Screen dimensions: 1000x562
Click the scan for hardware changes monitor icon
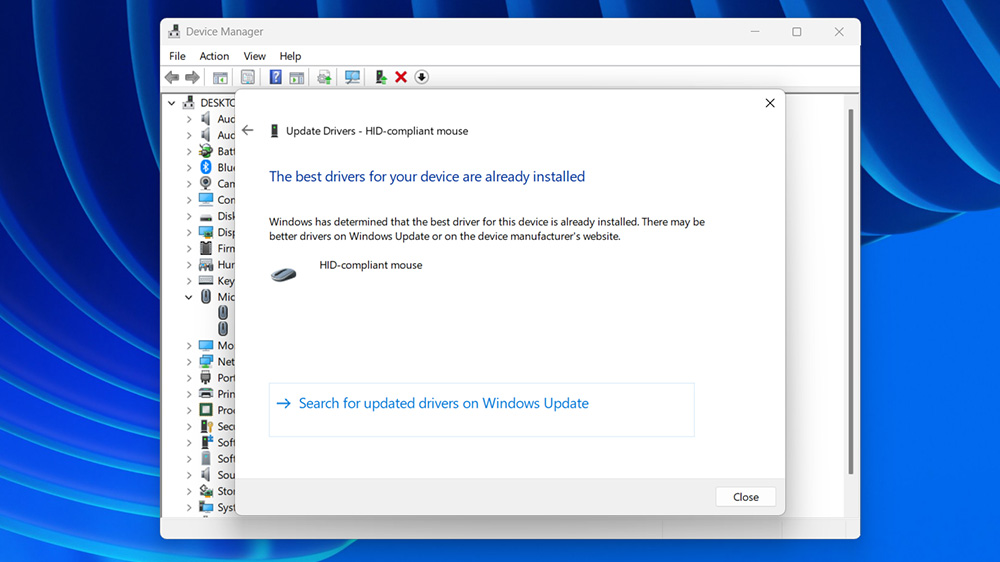(352, 77)
